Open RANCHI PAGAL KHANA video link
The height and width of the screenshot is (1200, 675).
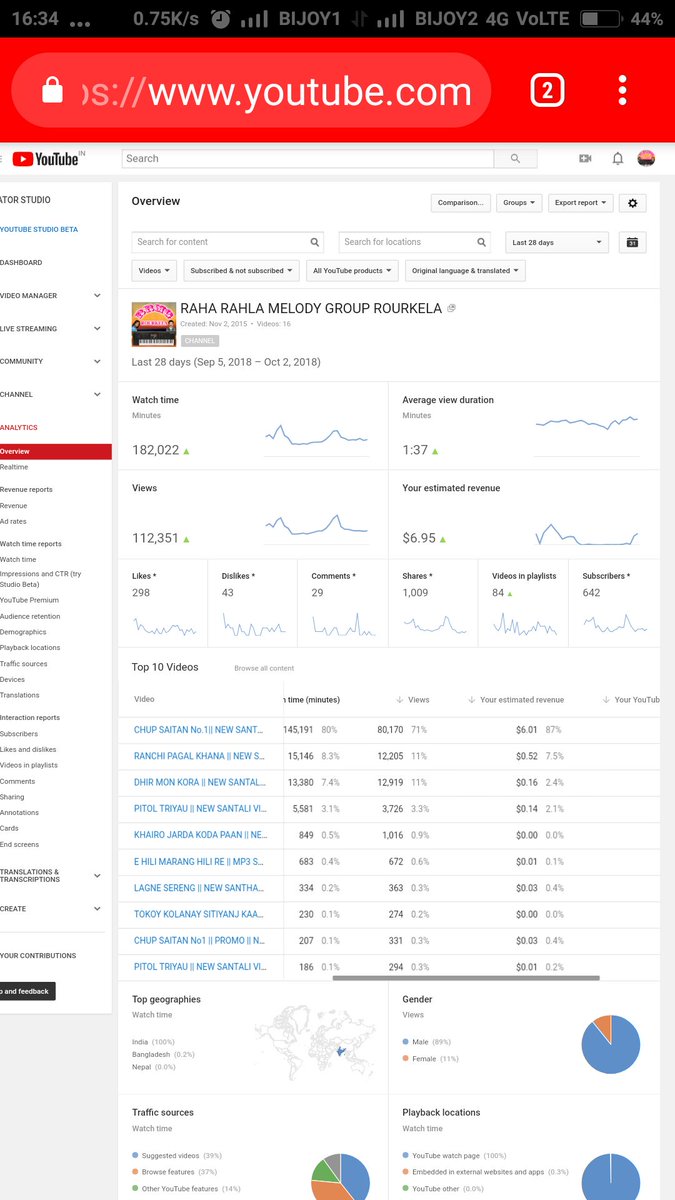tap(199, 756)
